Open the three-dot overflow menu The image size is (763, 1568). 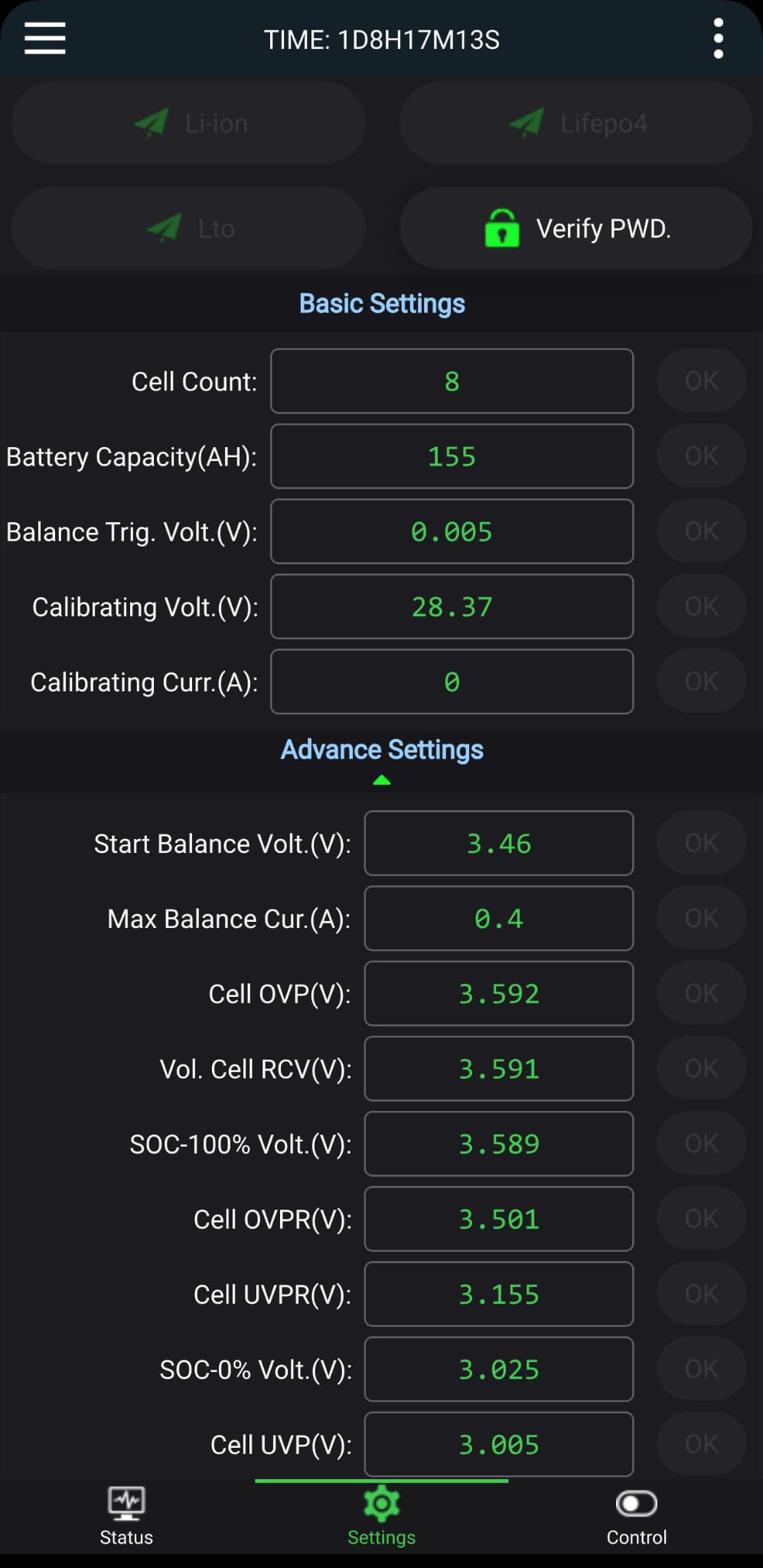(718, 39)
